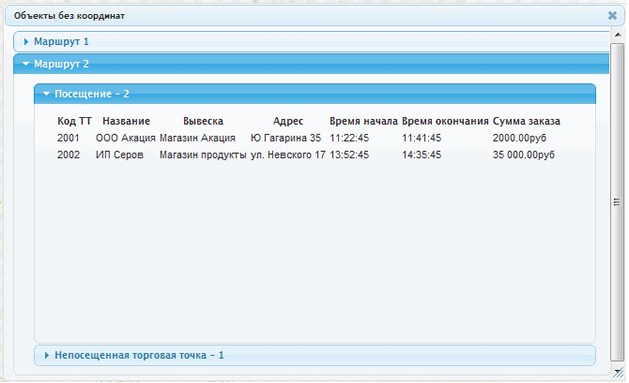The width and height of the screenshot is (629, 383).
Task: Click the Магазин продукты sign cell
Action: 203,155
